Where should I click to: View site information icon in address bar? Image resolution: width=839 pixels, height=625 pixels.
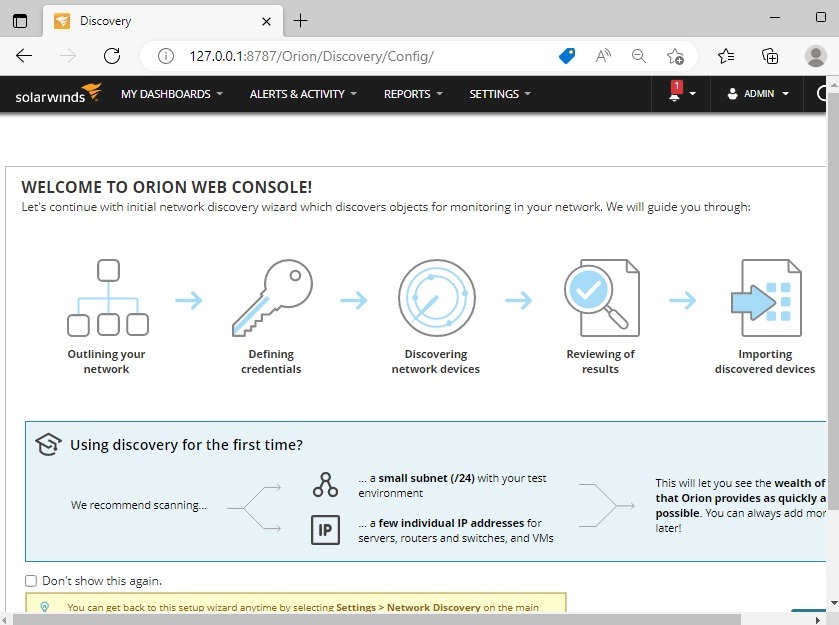pos(166,56)
